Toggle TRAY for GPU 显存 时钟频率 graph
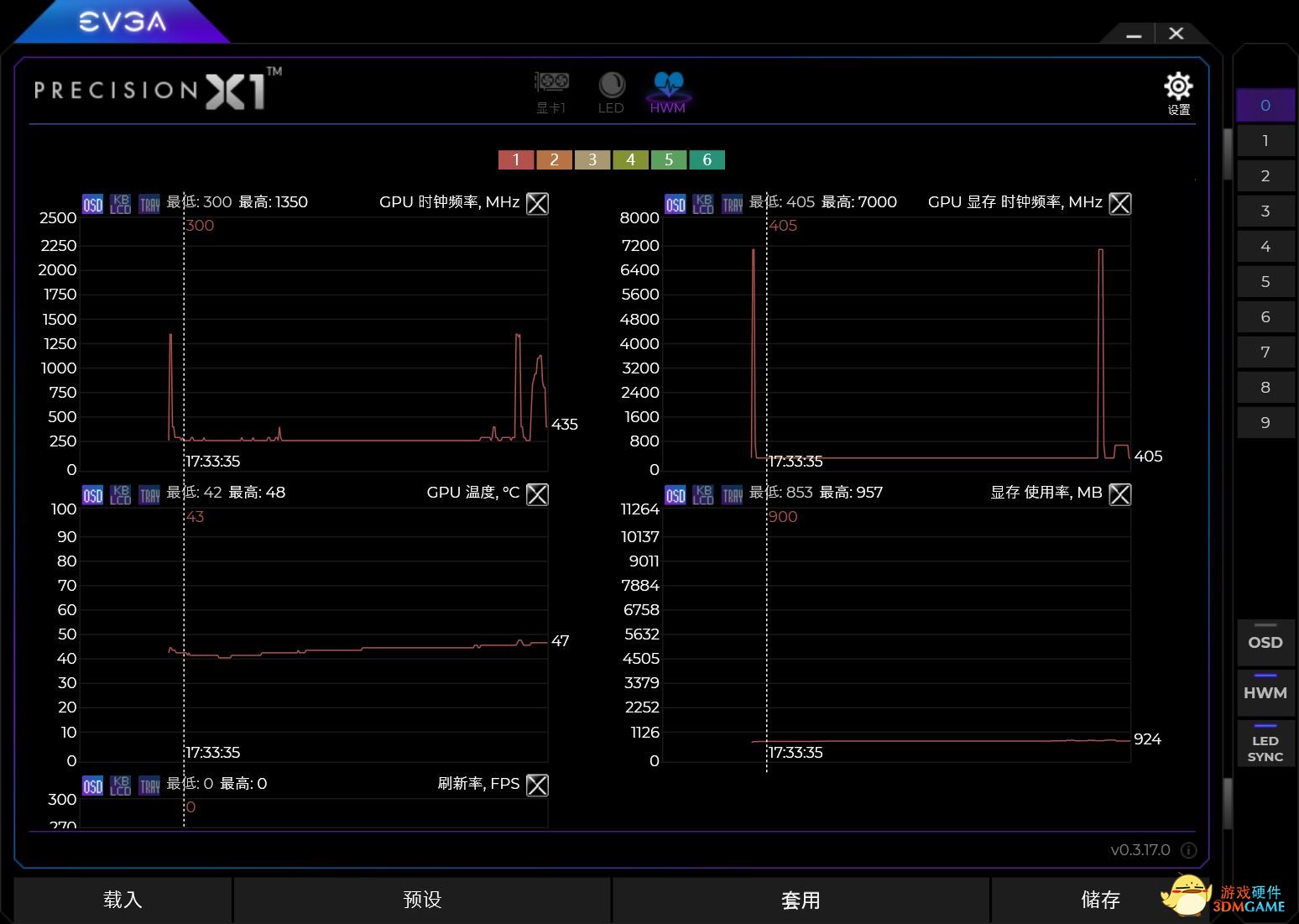 [733, 204]
